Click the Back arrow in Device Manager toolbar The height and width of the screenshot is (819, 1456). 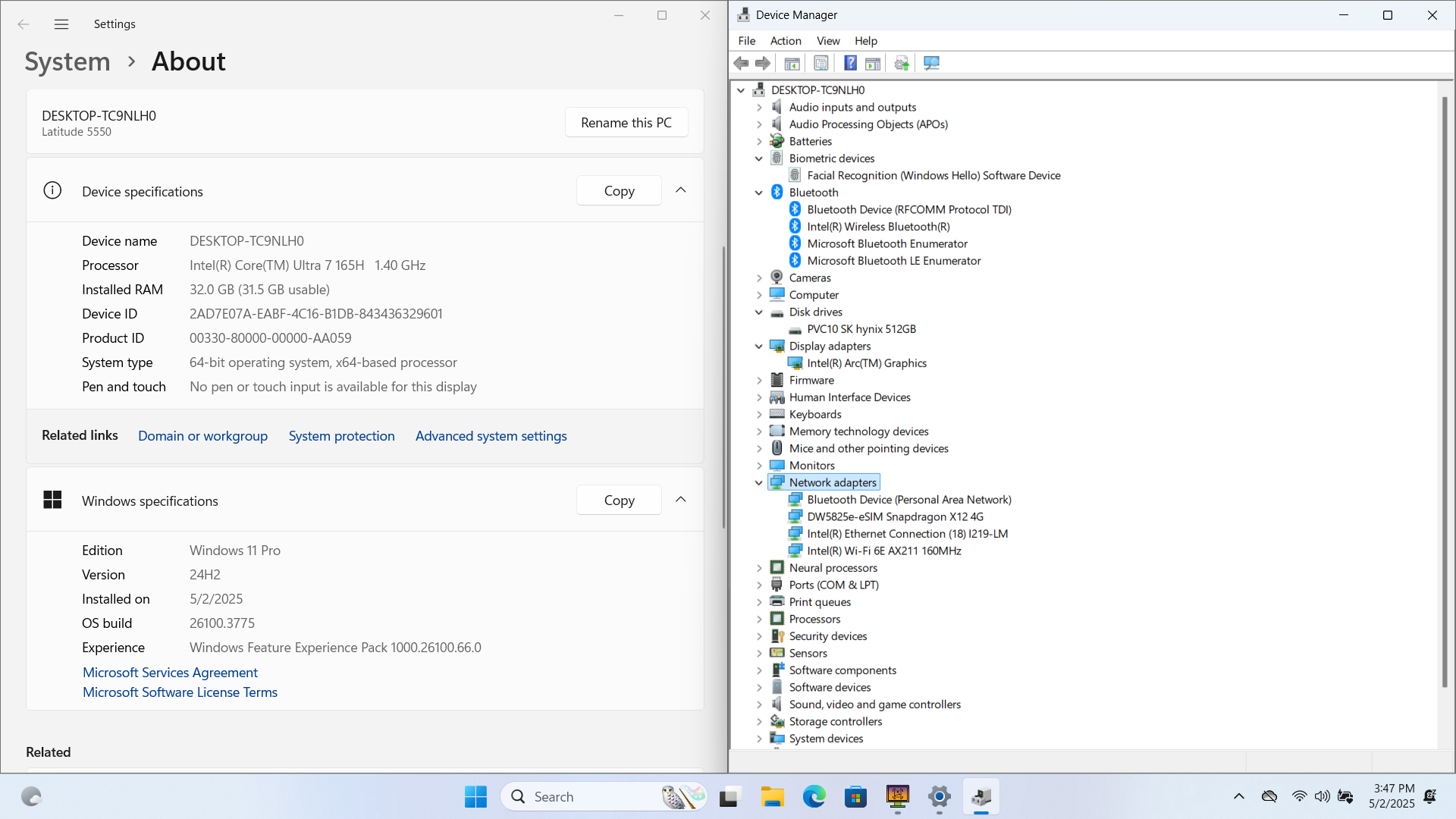(x=742, y=64)
